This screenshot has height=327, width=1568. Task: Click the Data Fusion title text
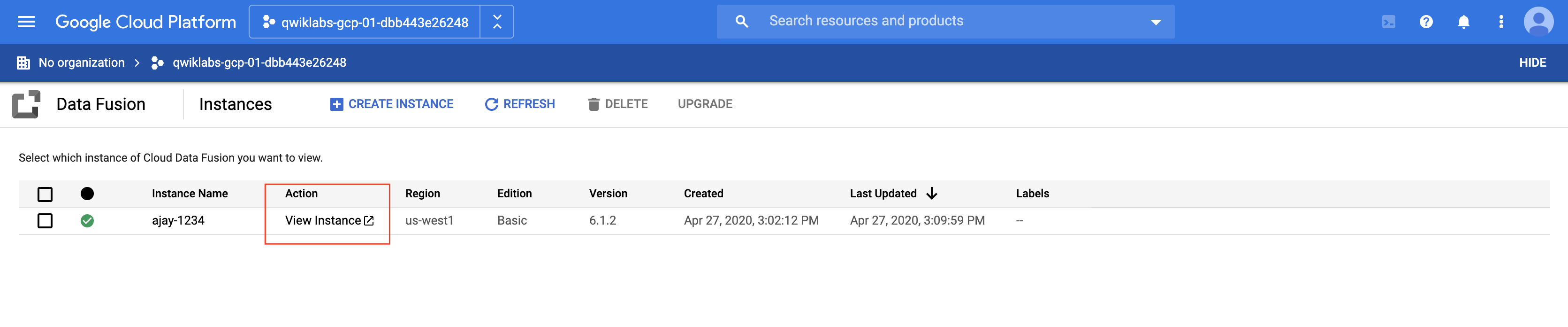click(101, 104)
